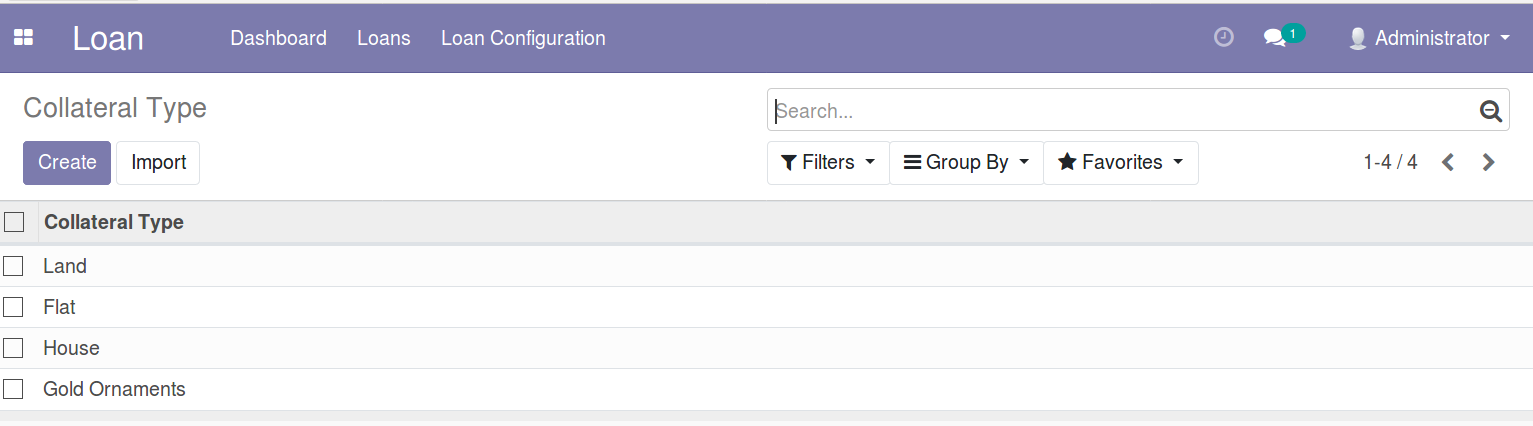Click the Import button
Image resolution: width=1533 pixels, height=426 pixels.
pyautogui.click(x=158, y=162)
